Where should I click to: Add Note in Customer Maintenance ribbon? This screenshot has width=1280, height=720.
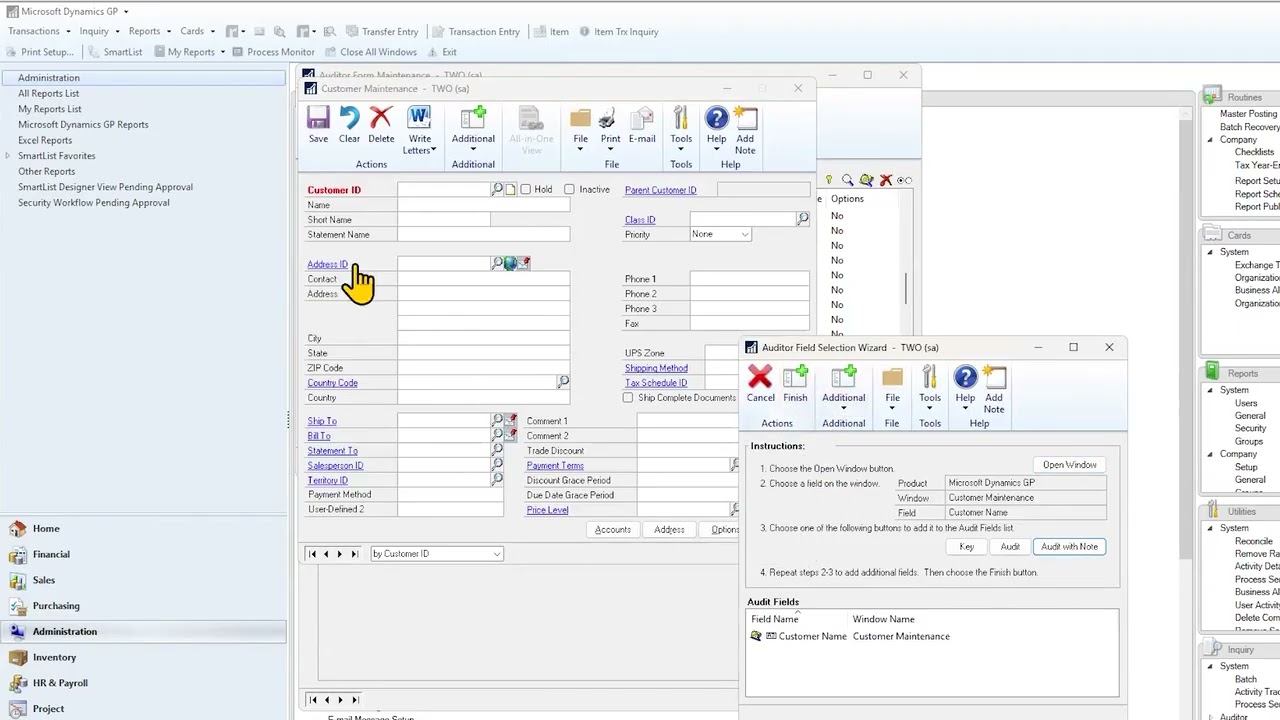[745, 131]
